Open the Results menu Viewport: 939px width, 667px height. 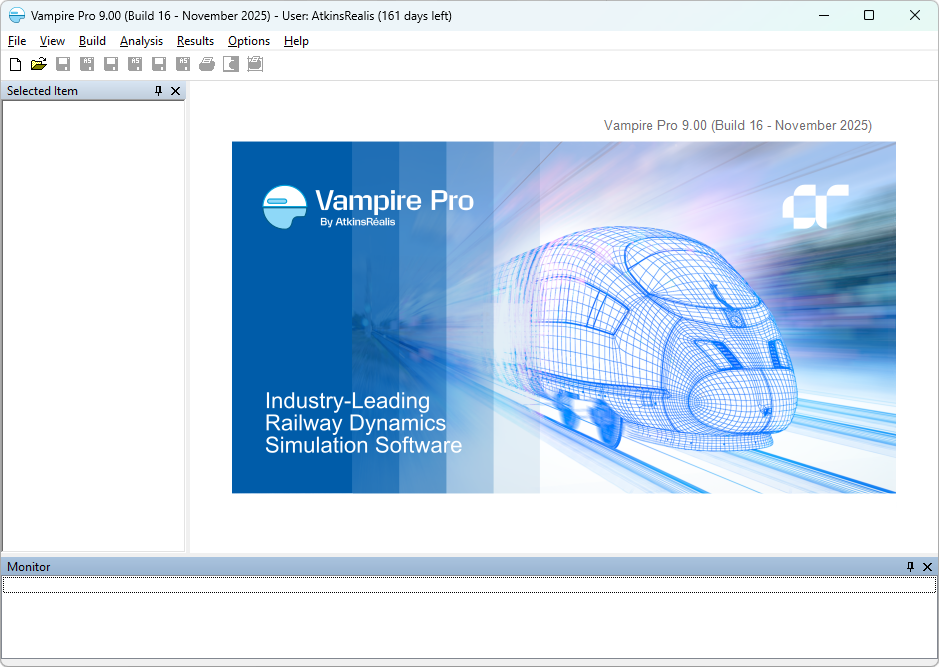[x=195, y=41]
